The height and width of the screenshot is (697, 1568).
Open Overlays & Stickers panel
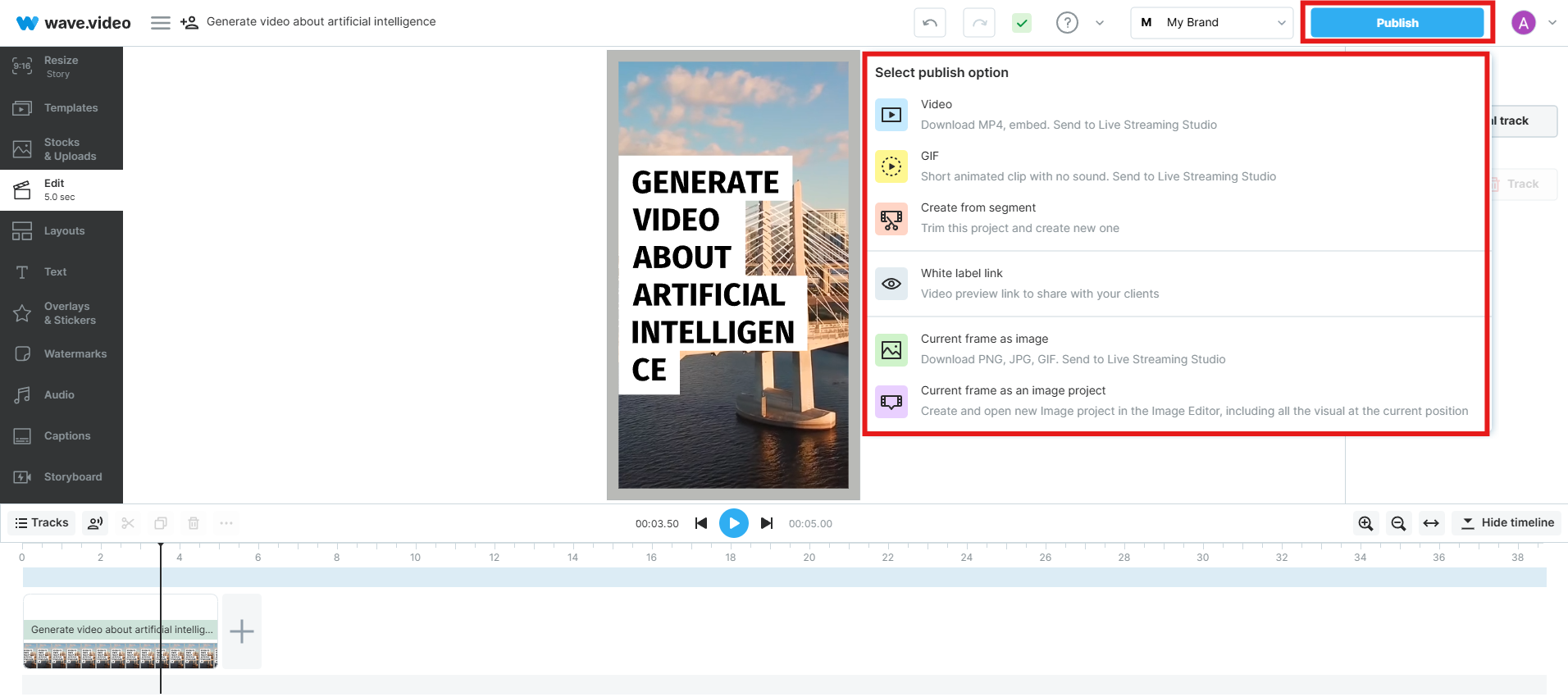[62, 313]
